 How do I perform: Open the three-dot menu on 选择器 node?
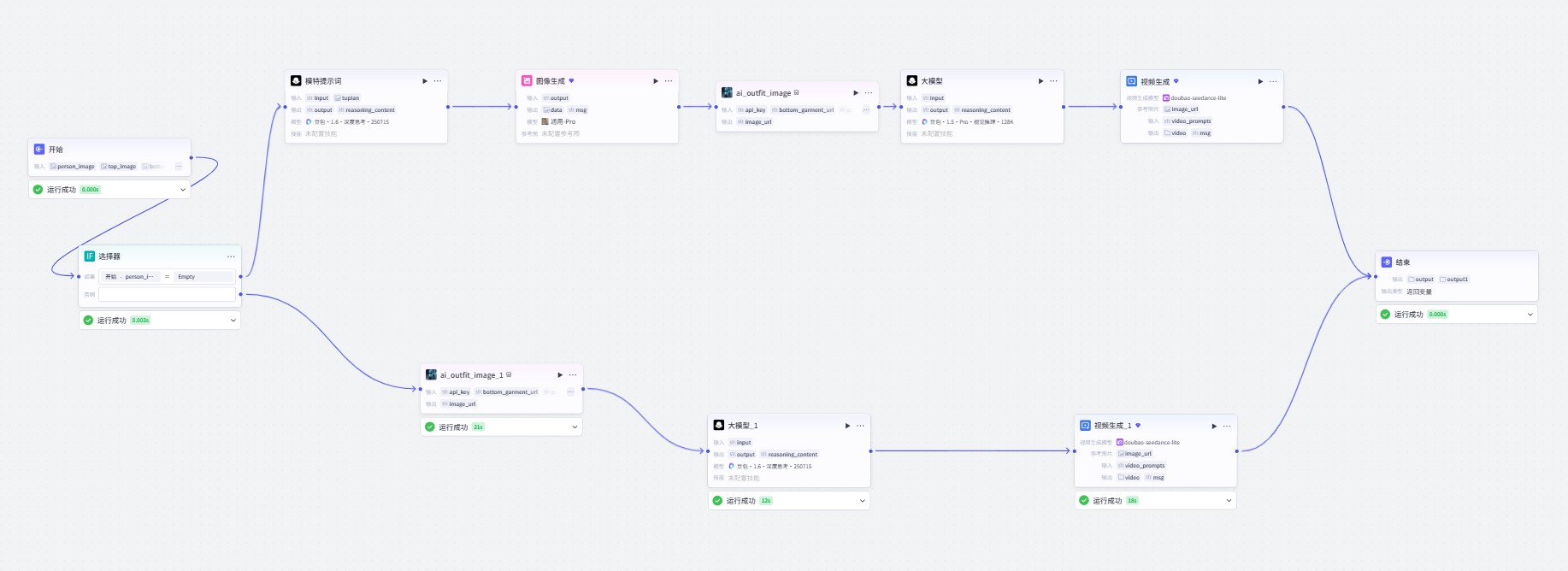pos(231,256)
